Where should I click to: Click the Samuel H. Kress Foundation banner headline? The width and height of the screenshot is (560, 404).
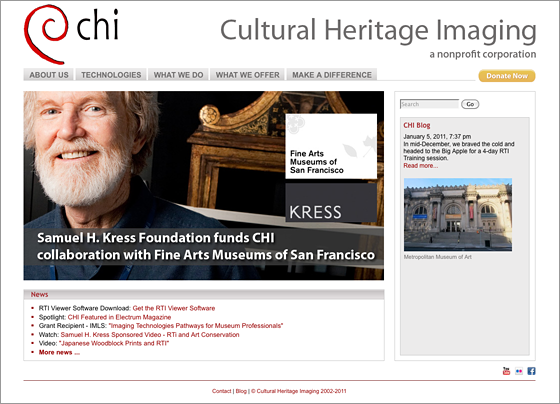[x=206, y=246]
